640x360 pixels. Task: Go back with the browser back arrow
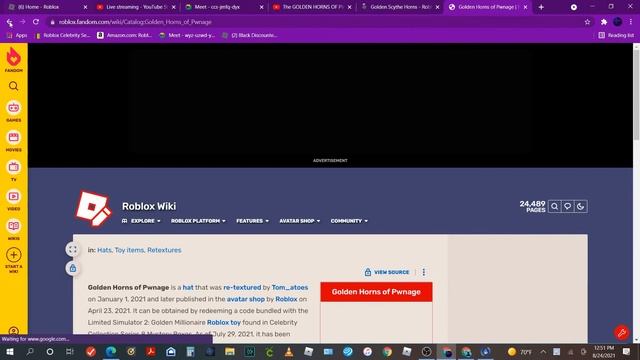point(9,22)
